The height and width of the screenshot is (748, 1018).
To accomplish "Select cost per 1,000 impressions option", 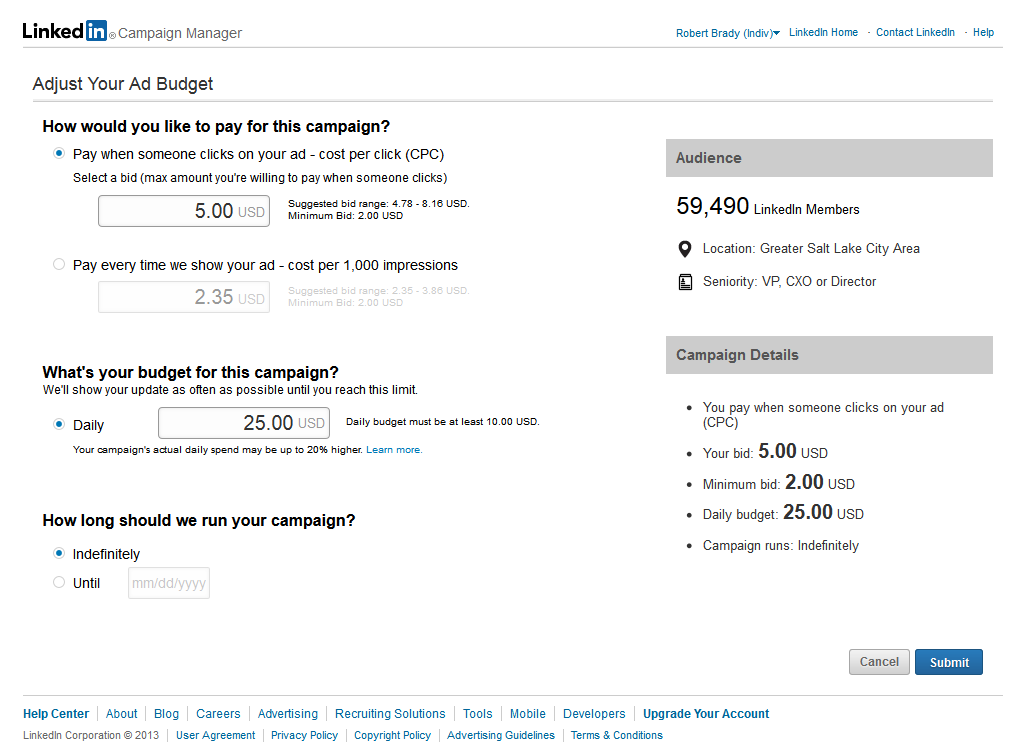I will pyautogui.click(x=59, y=264).
